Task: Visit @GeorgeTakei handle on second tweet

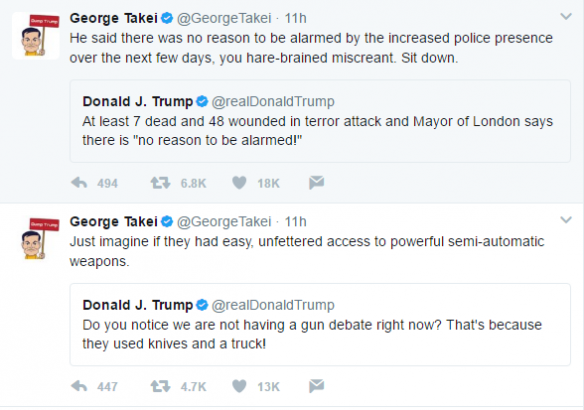Action: [x=224, y=222]
